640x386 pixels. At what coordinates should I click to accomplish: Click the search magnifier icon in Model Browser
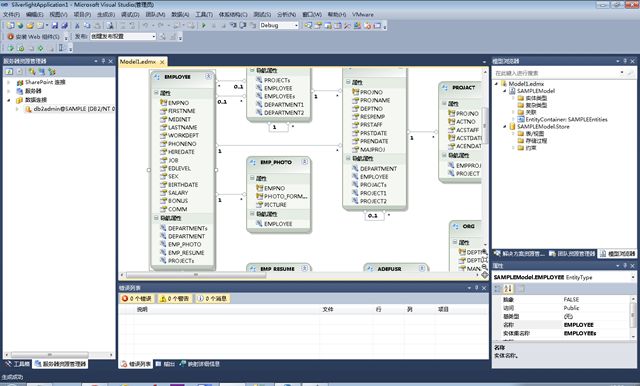(631, 73)
